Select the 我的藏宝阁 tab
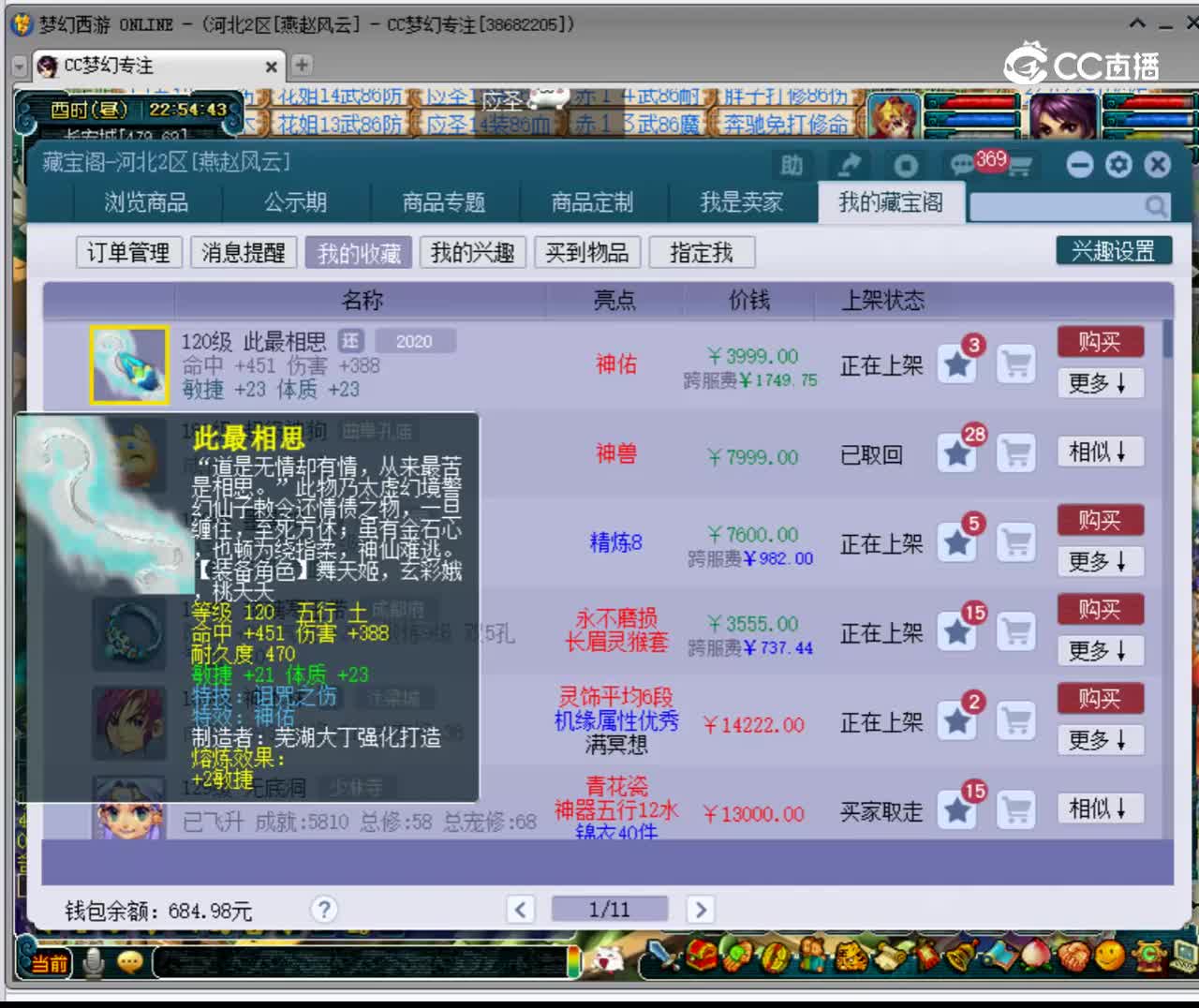Image resolution: width=1199 pixels, height=1008 pixels. click(891, 202)
